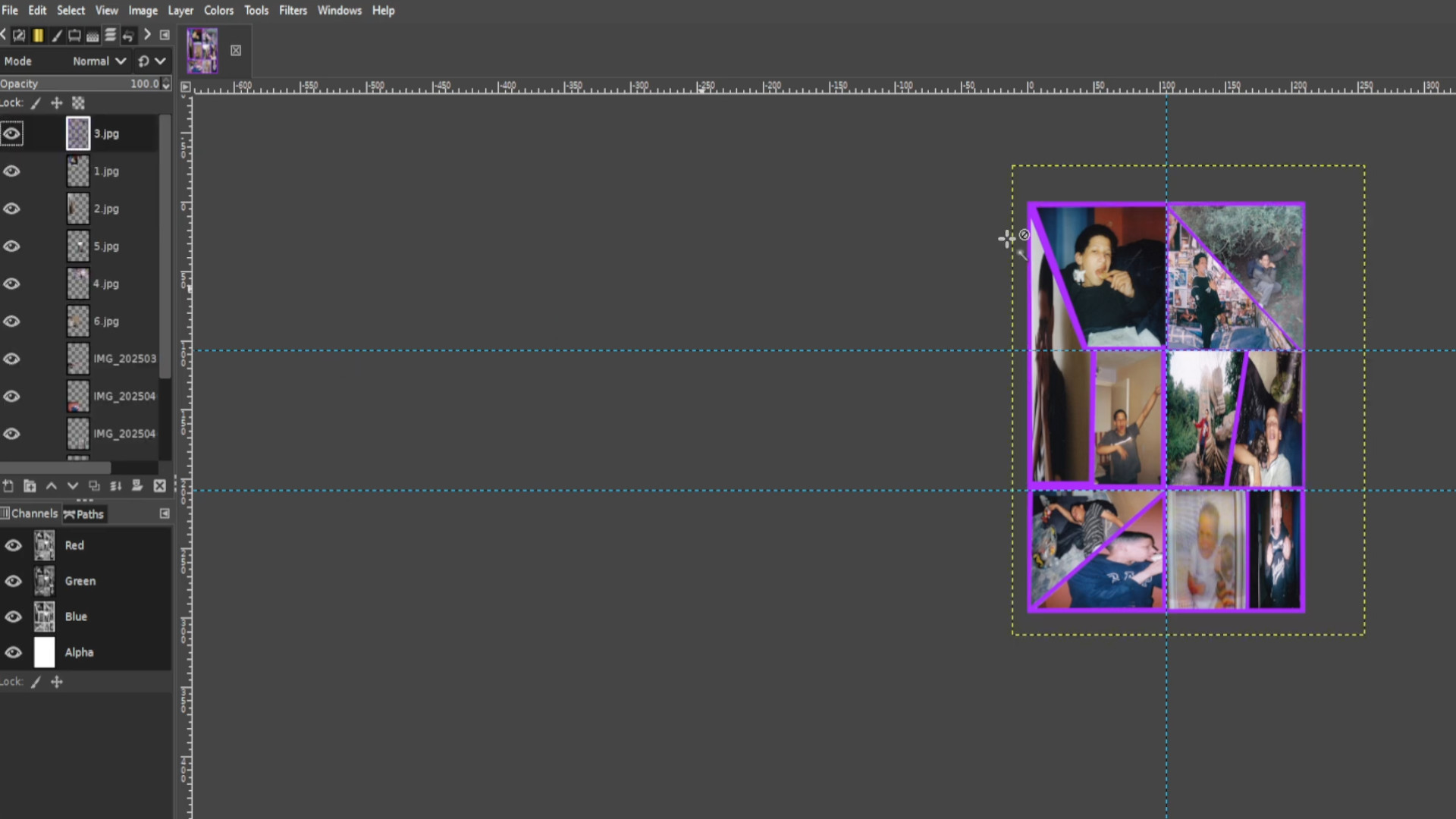Switch to the Channels tab
Screen dimensions: 1456x819
(30, 514)
